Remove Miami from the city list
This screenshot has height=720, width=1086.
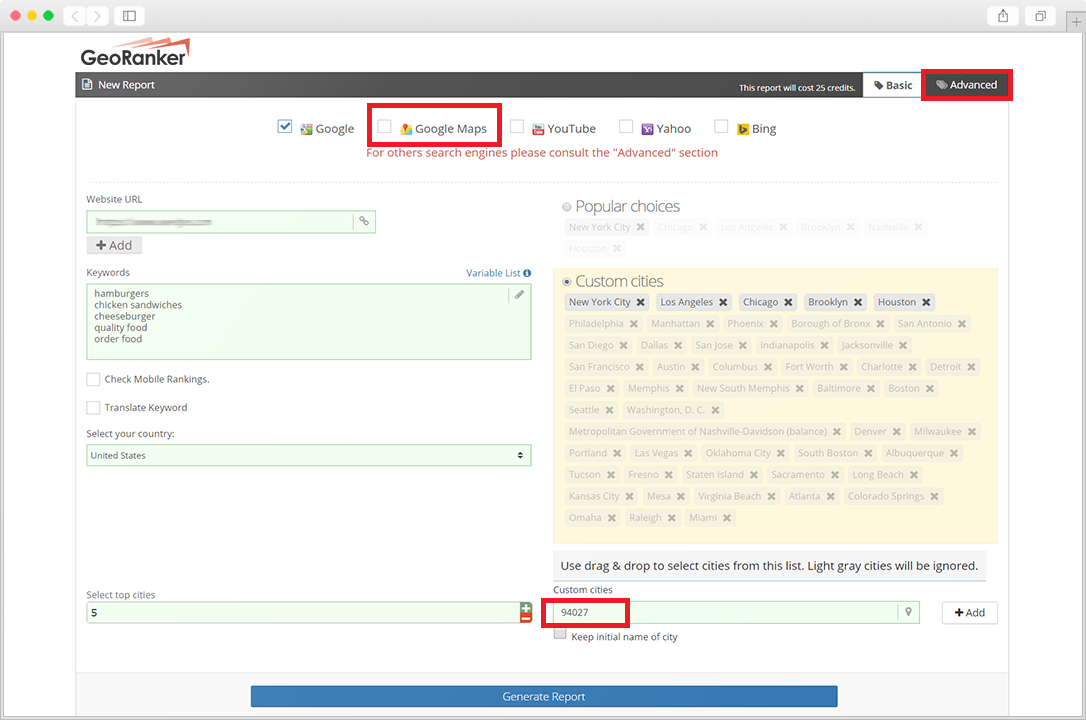click(x=727, y=518)
